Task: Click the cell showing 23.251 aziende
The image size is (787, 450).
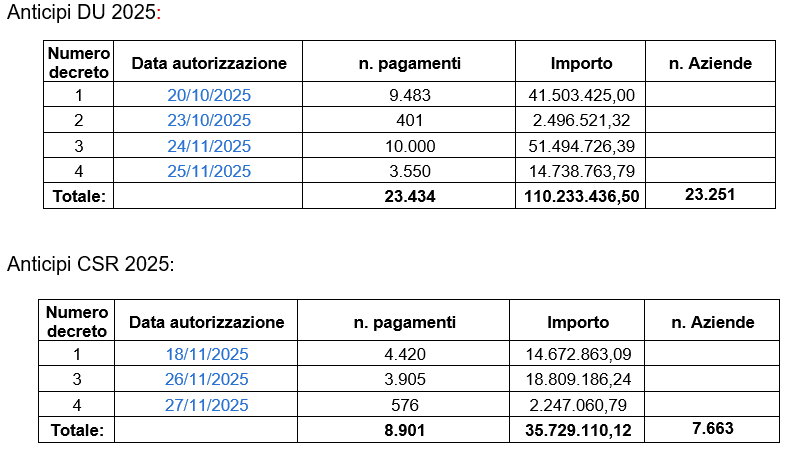Action: click(x=710, y=195)
